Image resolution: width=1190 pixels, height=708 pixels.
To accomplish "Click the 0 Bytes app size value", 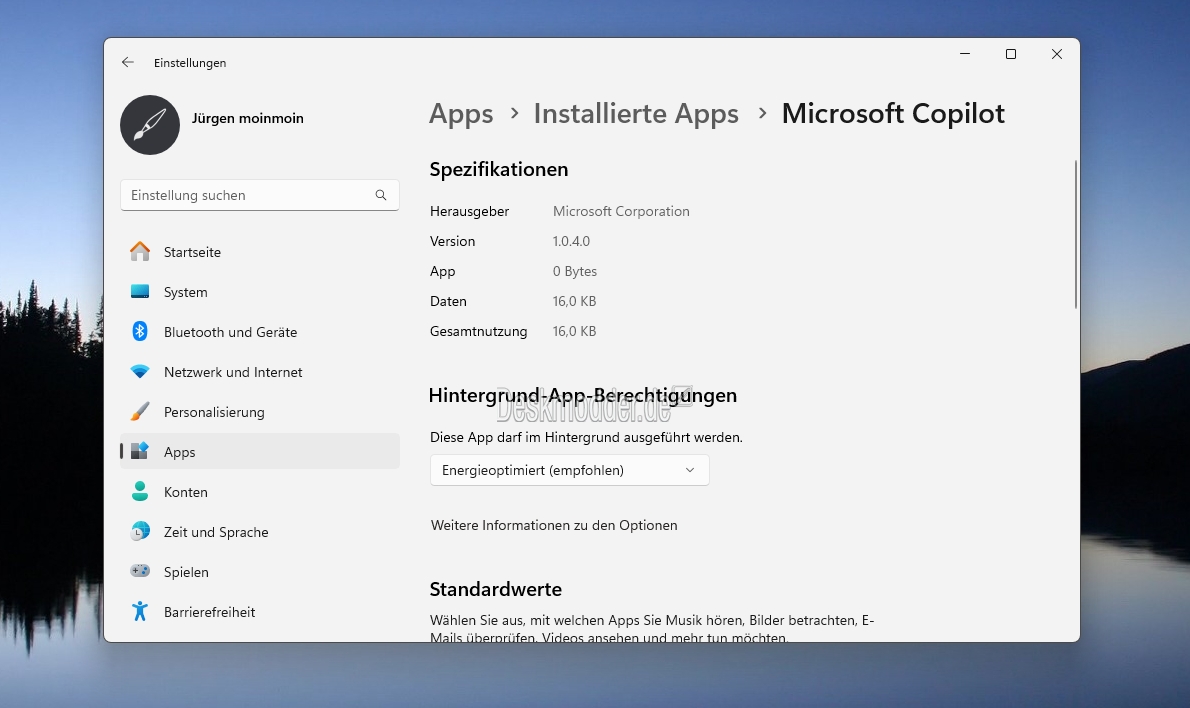I will tap(575, 271).
